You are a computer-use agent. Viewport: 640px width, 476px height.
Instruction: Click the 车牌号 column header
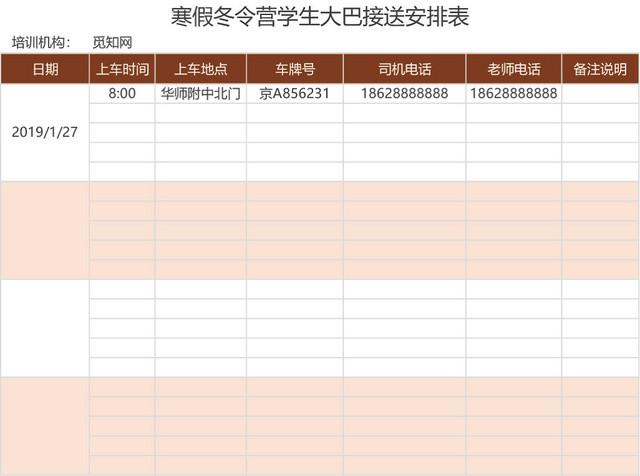[x=295, y=69]
